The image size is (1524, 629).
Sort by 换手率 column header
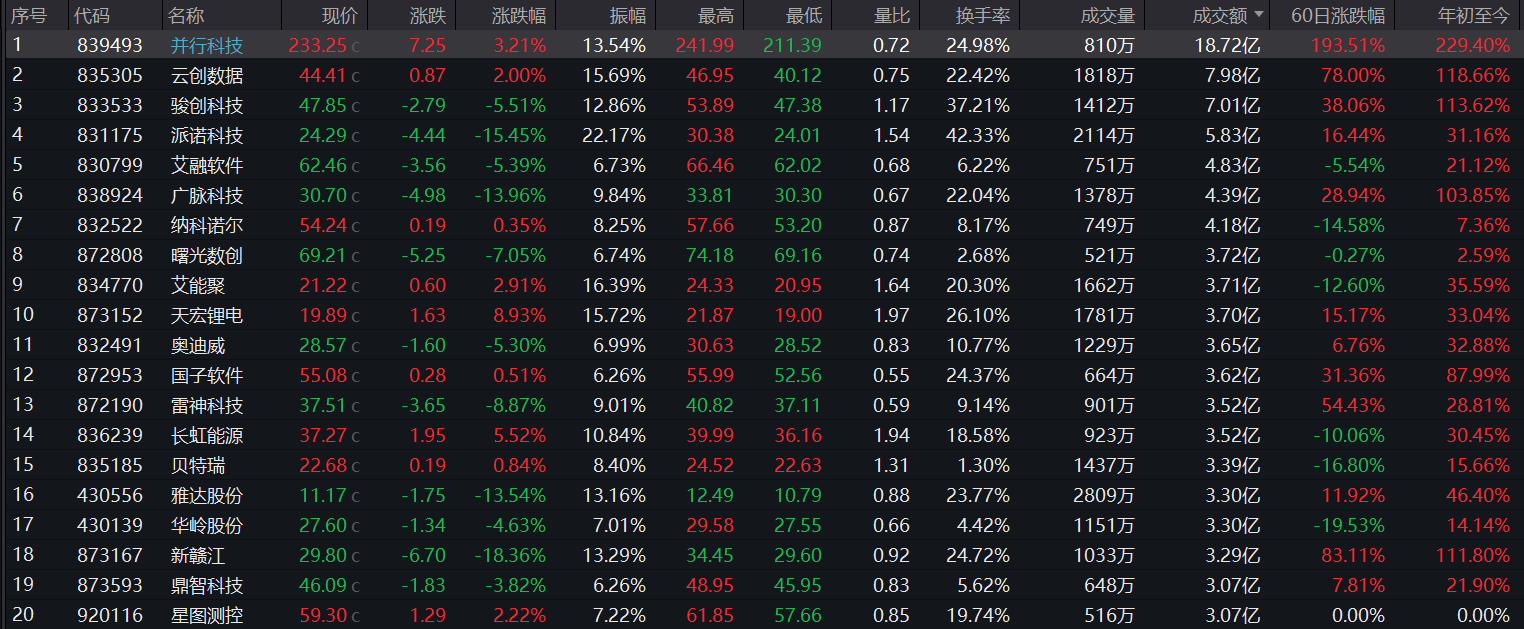tap(982, 15)
